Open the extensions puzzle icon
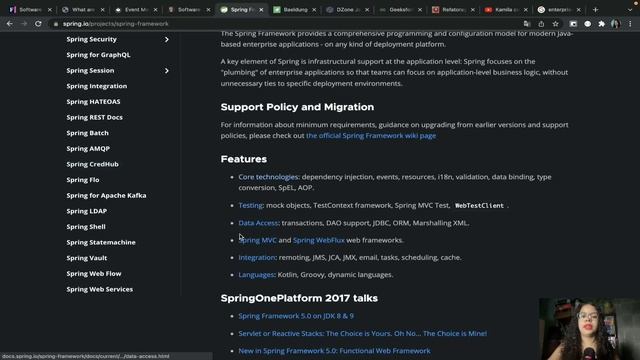 601,24
